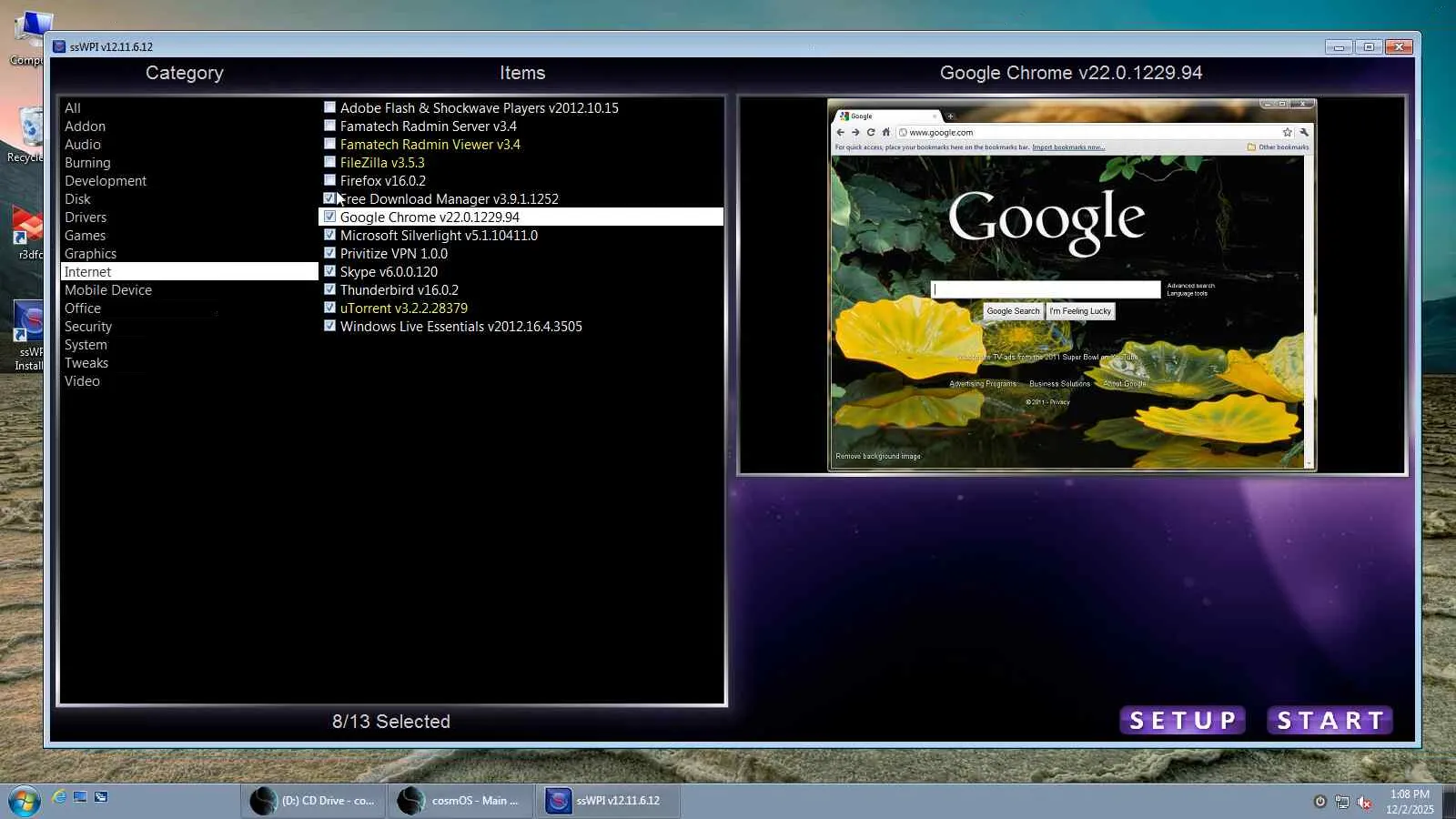This screenshot has height=819, width=1456.
Task: Check the FileZilla v3.5.3 checkbox
Action: click(x=329, y=162)
